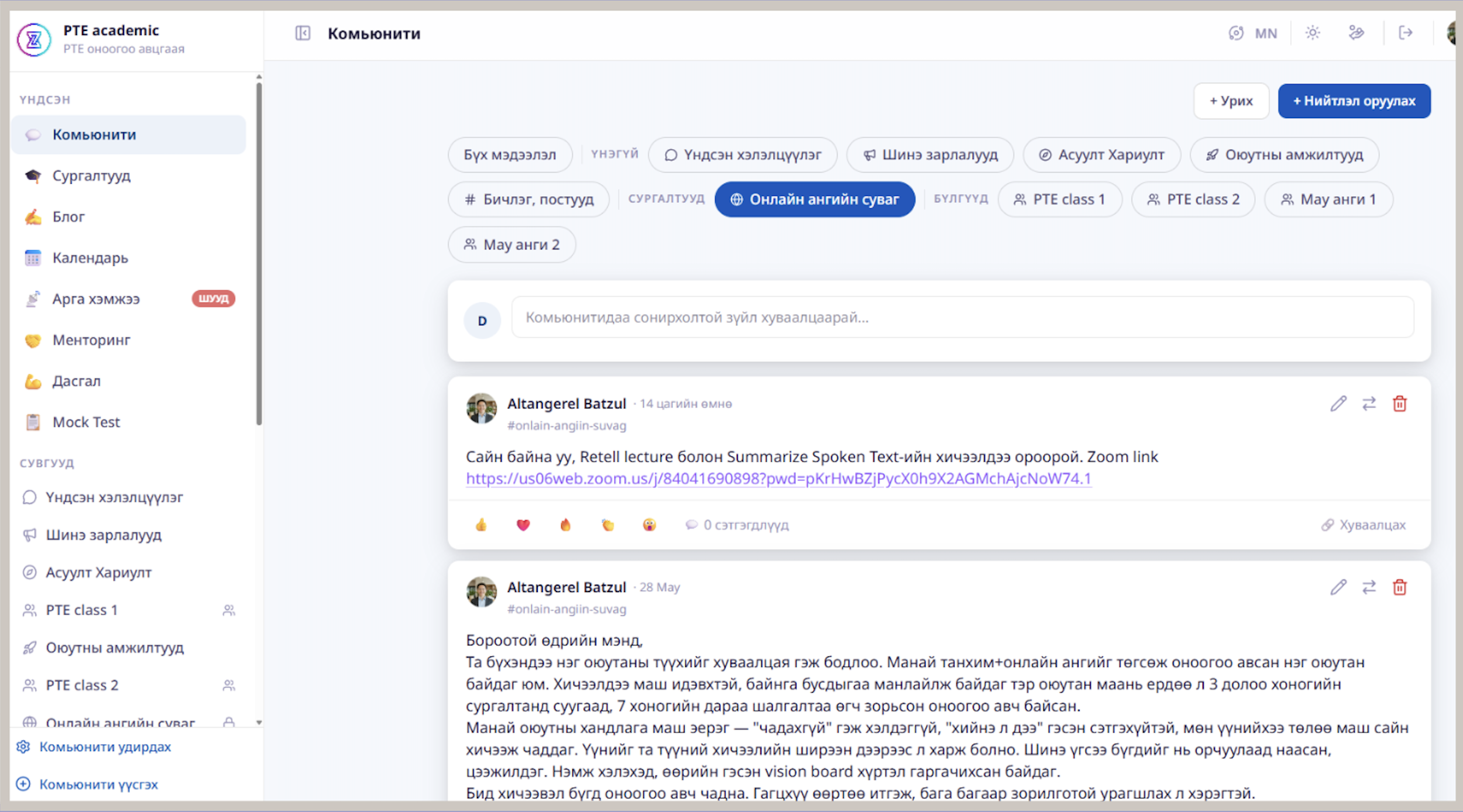The image size is (1463, 812).
Task: Move the 28 May post via arrows icon
Action: (1369, 587)
